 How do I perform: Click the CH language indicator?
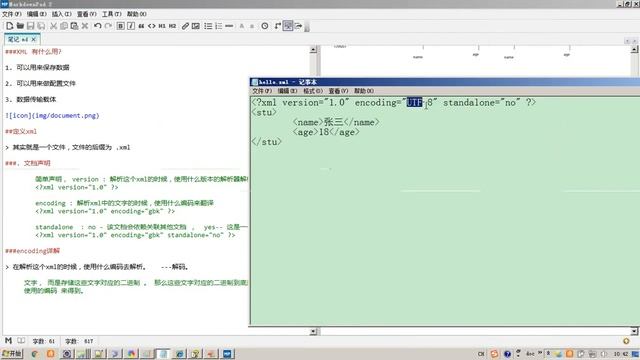481,353
